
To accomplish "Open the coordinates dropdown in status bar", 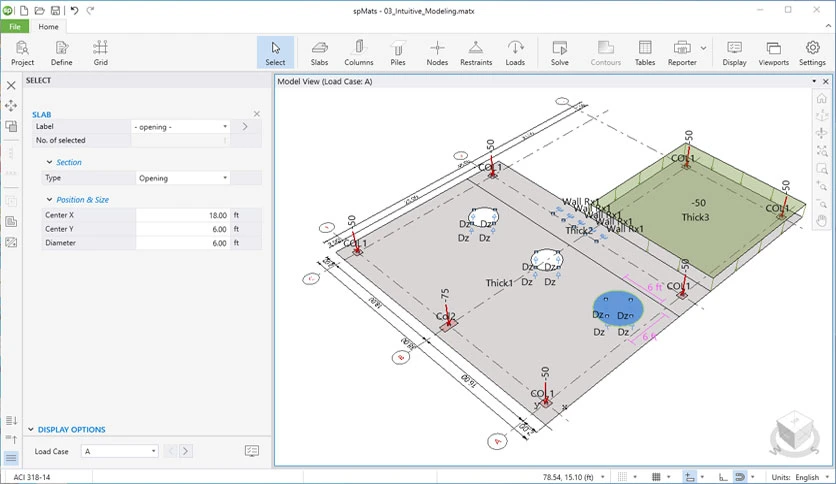I will [603, 477].
